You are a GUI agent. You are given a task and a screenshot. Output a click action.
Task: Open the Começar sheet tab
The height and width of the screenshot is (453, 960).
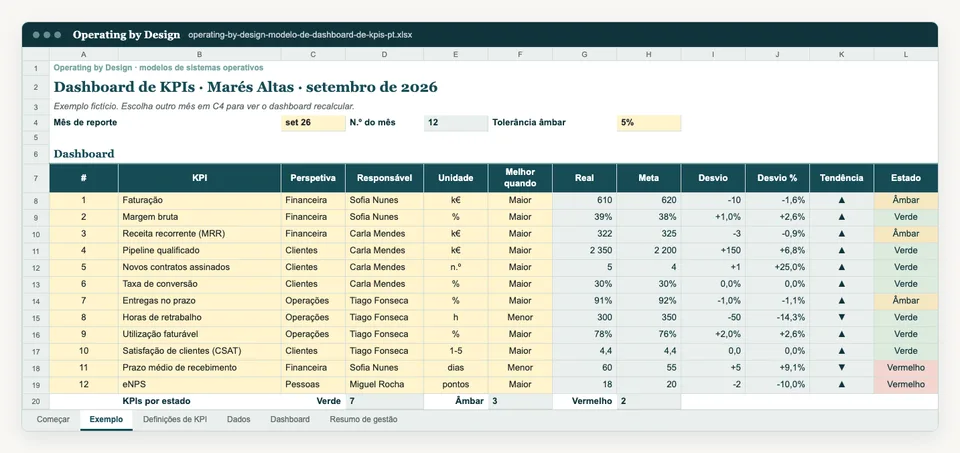pos(53,420)
